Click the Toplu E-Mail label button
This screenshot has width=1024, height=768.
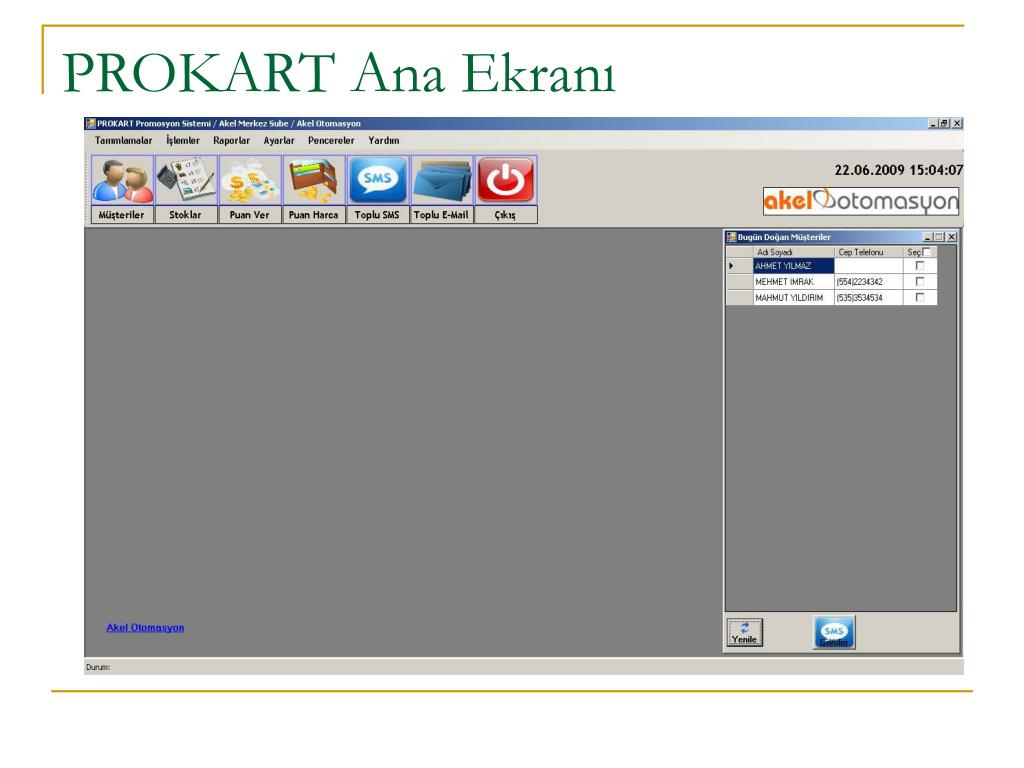442,215
